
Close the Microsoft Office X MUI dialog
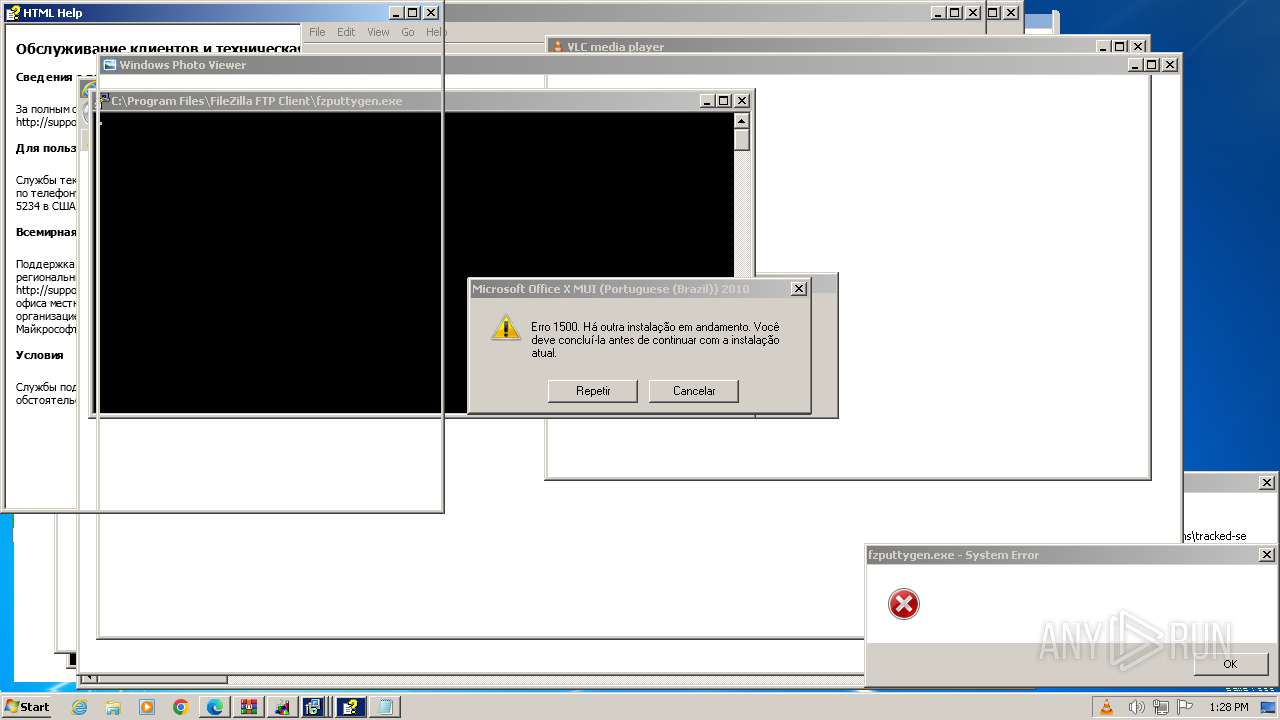point(798,289)
